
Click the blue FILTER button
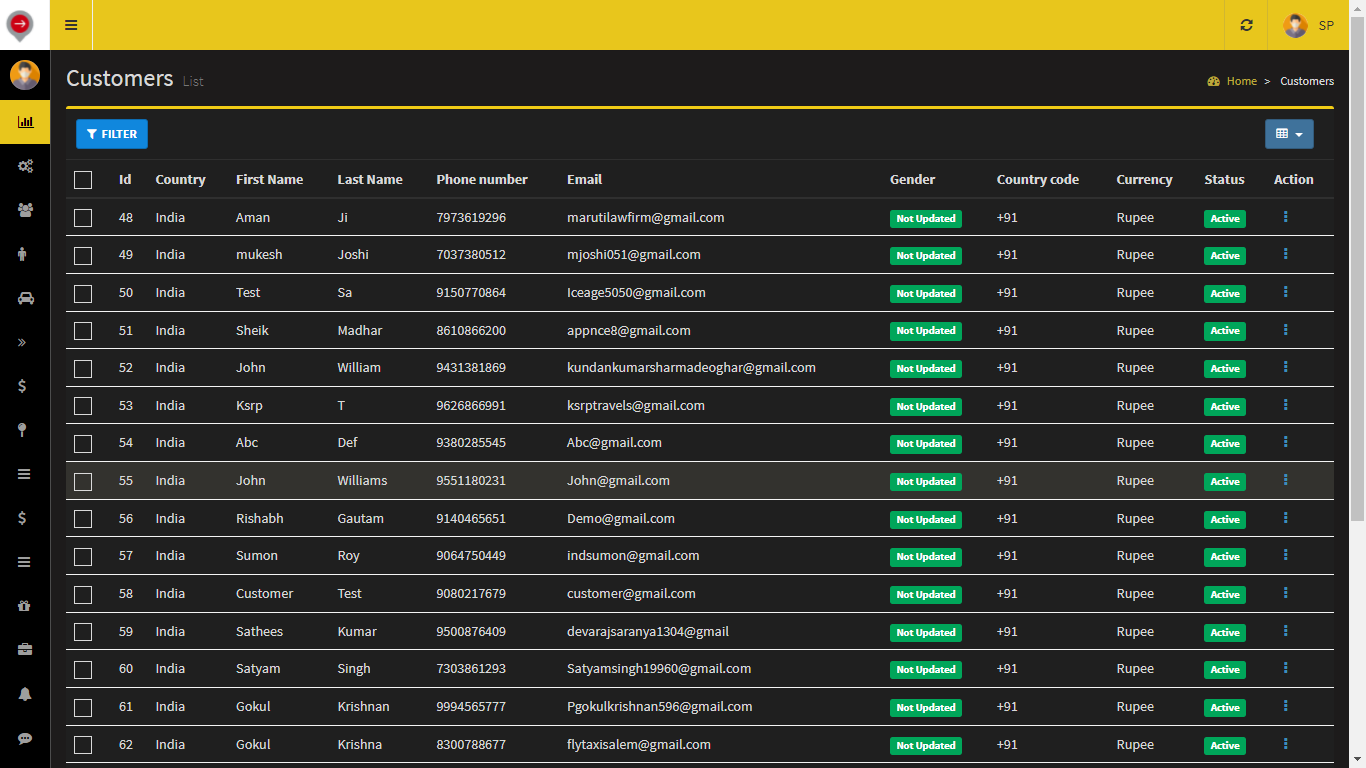click(112, 134)
